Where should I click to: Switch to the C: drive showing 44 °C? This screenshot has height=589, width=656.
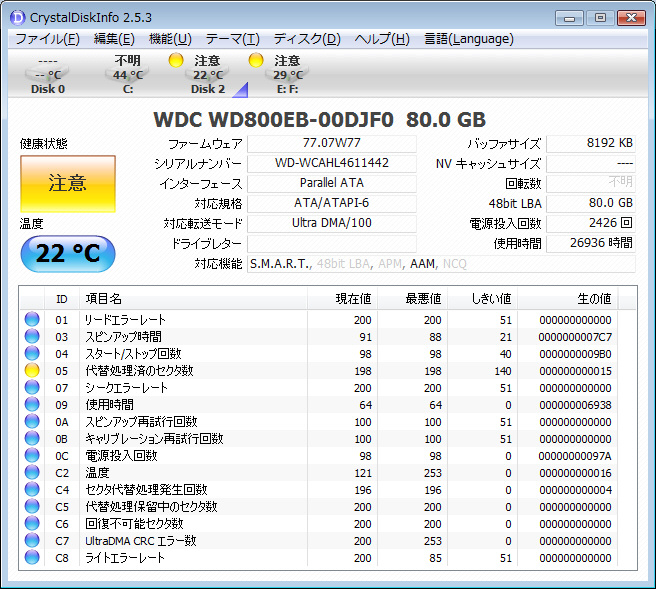point(128,75)
